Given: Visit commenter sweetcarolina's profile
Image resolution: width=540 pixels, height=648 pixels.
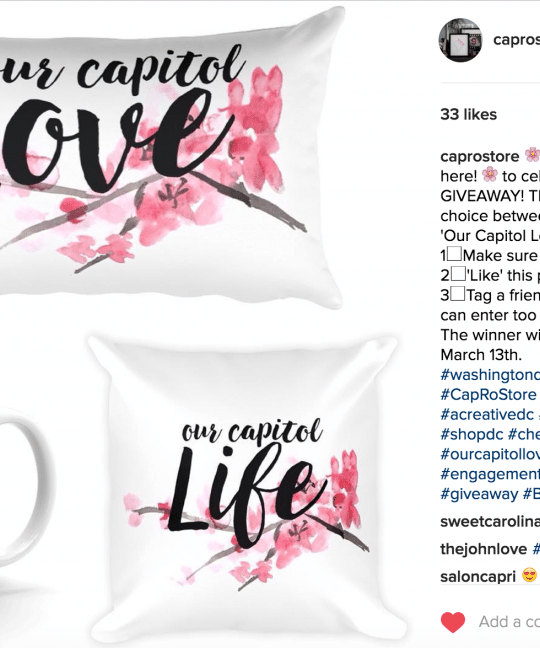Looking at the screenshot, I should (x=490, y=522).
